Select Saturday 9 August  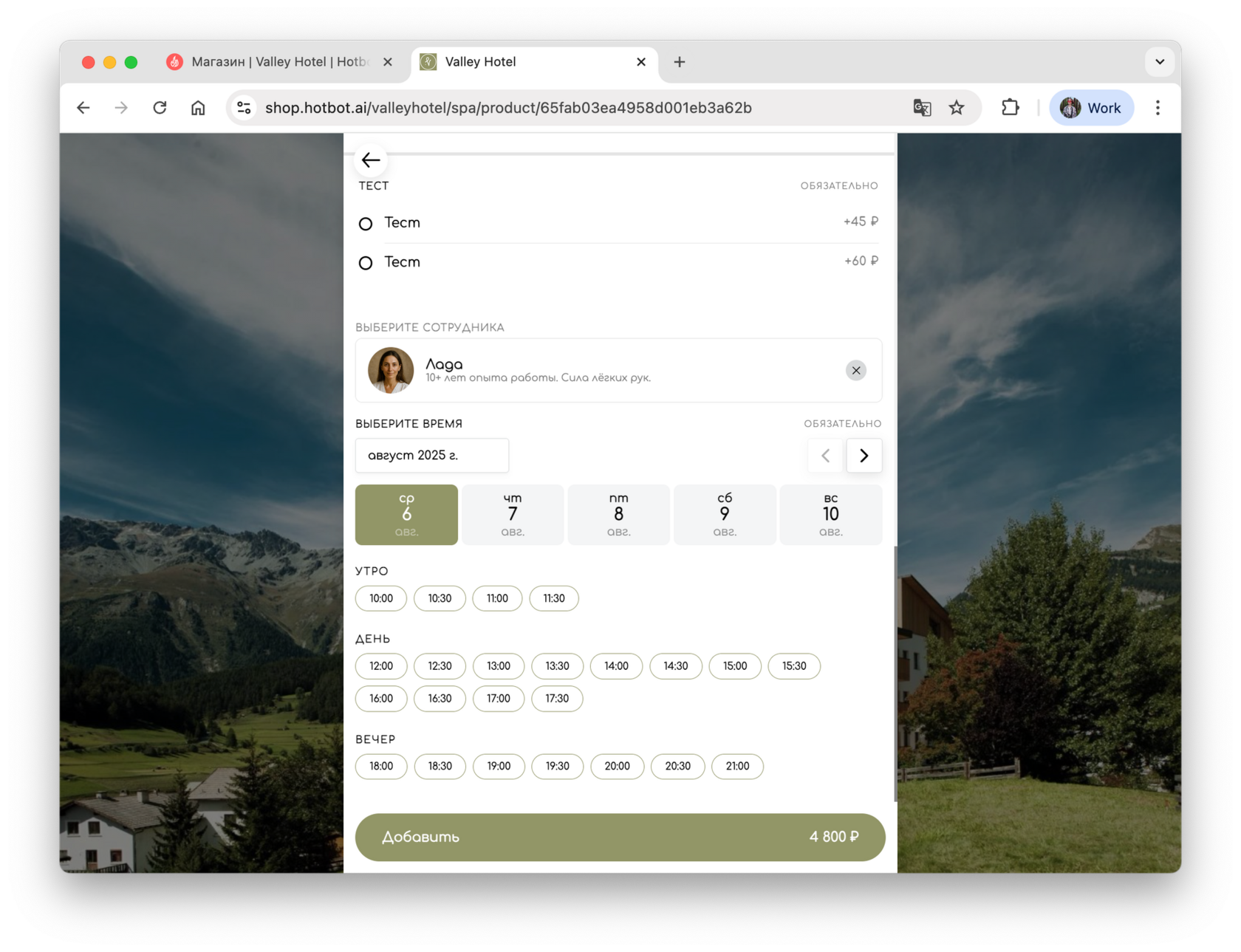(725, 515)
